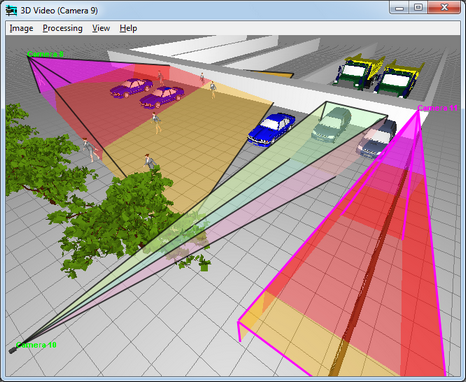Click the right green and yellow truck
Screen dimensions: 466x382
click(x=398, y=79)
